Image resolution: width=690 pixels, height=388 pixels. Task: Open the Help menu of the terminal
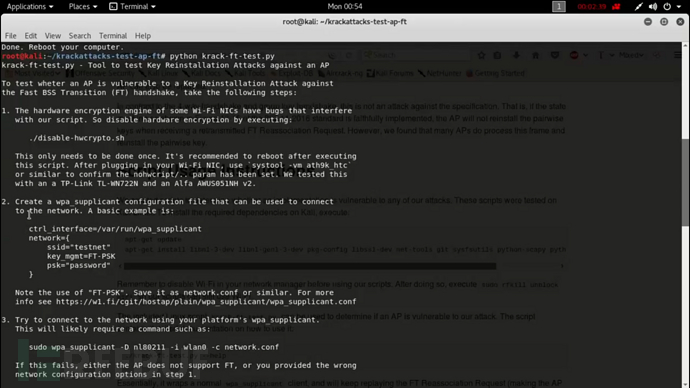[x=143, y=36]
